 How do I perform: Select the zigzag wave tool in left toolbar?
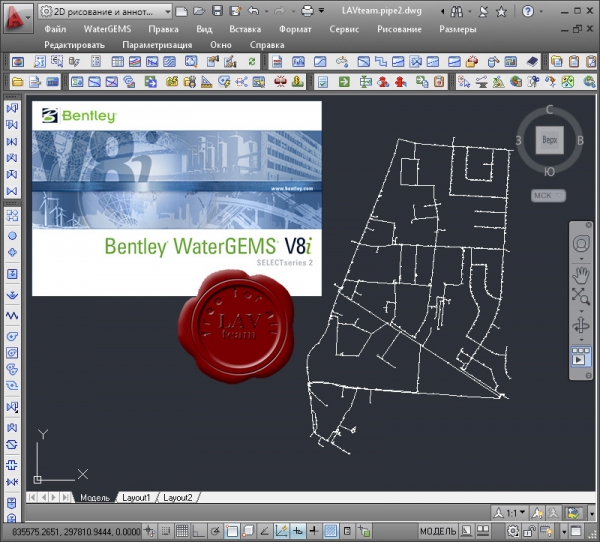coord(12,315)
